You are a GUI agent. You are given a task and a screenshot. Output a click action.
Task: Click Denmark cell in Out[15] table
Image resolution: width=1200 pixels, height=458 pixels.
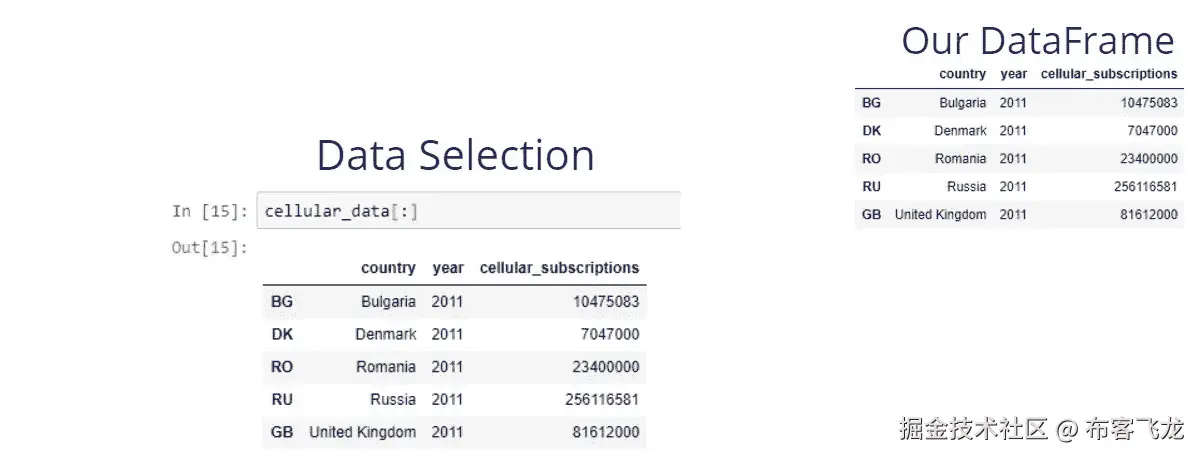pyautogui.click(x=385, y=334)
